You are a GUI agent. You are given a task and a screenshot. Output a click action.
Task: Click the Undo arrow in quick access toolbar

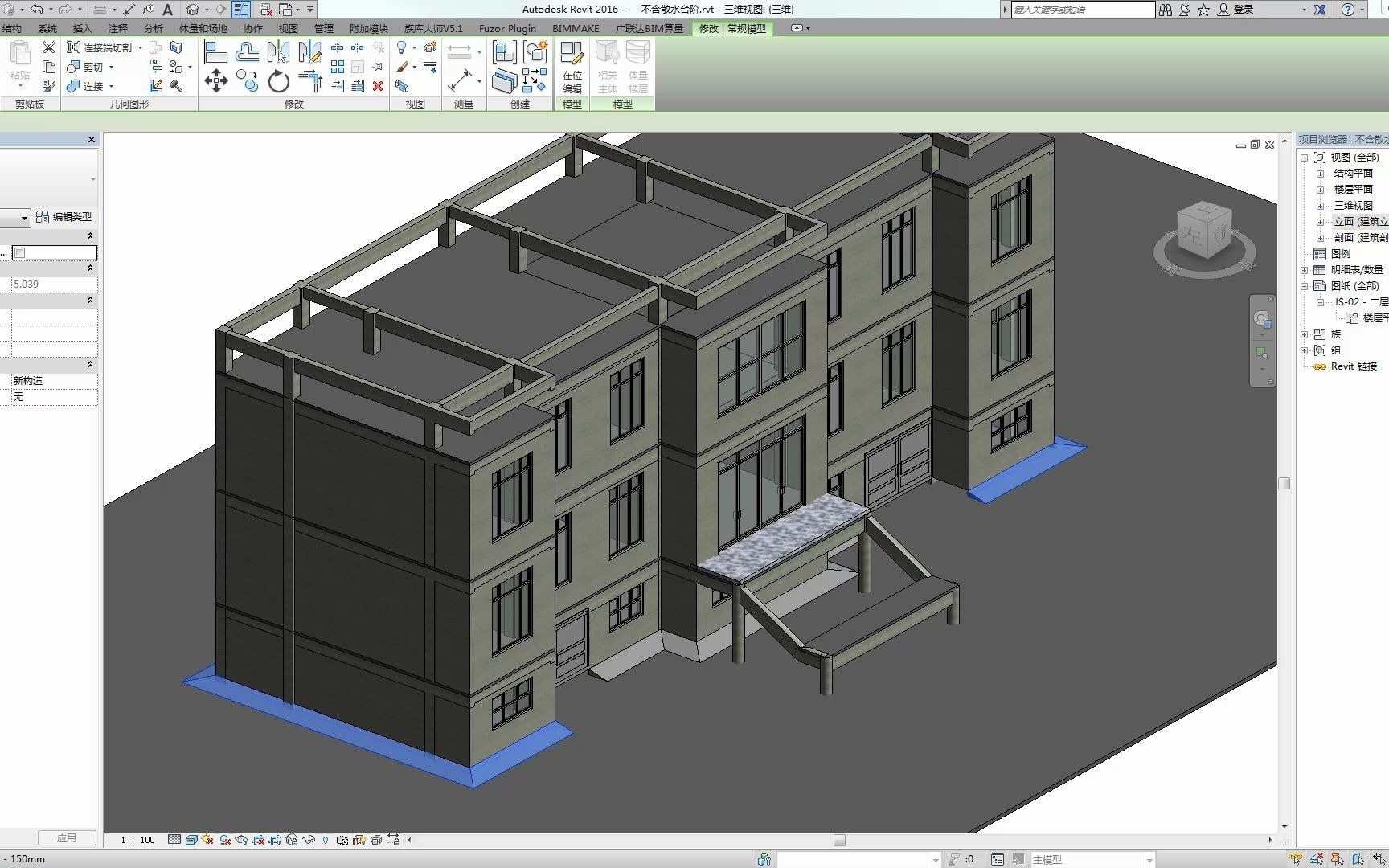tap(37, 10)
